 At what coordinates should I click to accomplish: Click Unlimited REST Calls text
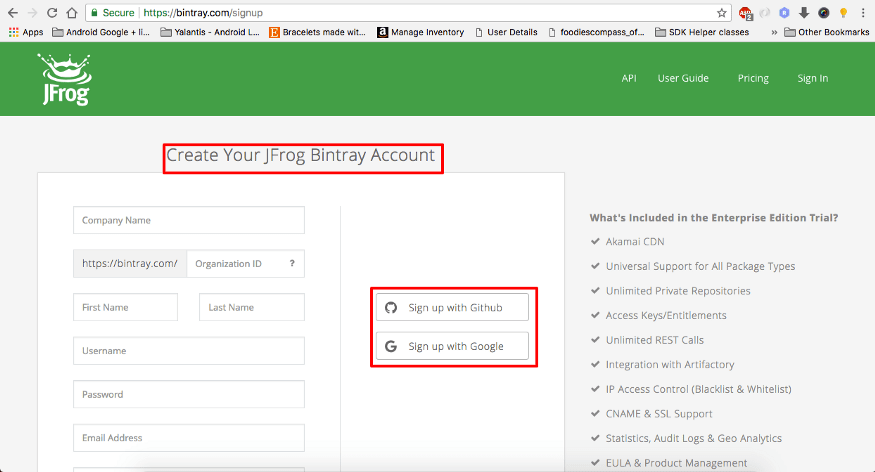pos(655,340)
